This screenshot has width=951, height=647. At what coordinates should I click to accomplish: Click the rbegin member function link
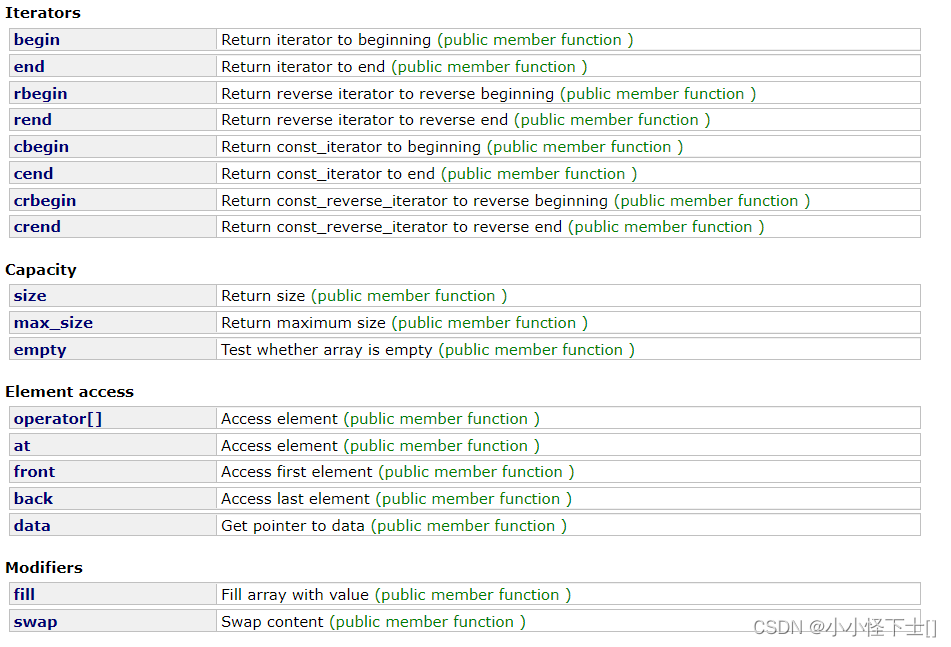coord(41,94)
